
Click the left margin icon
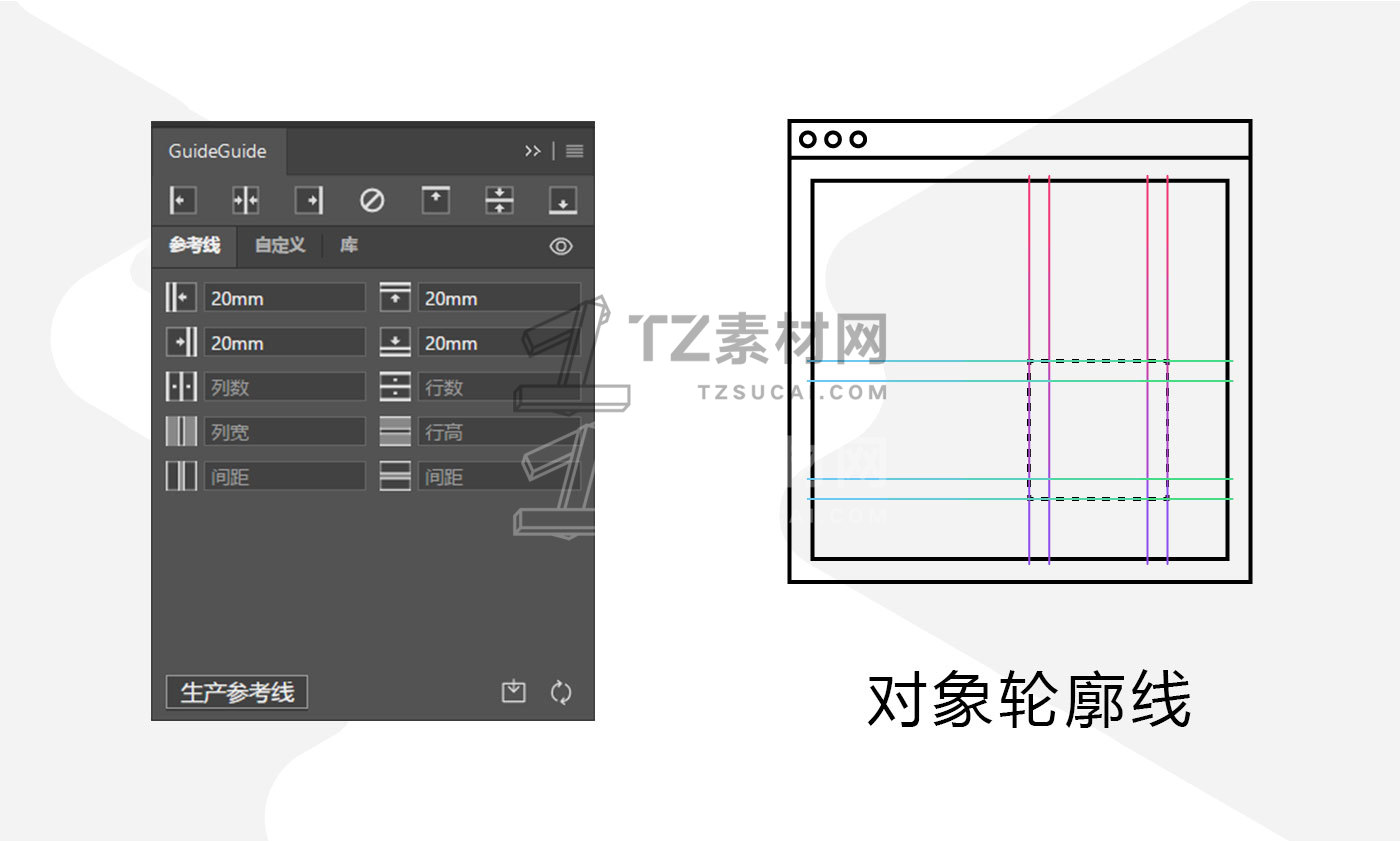click(x=181, y=297)
